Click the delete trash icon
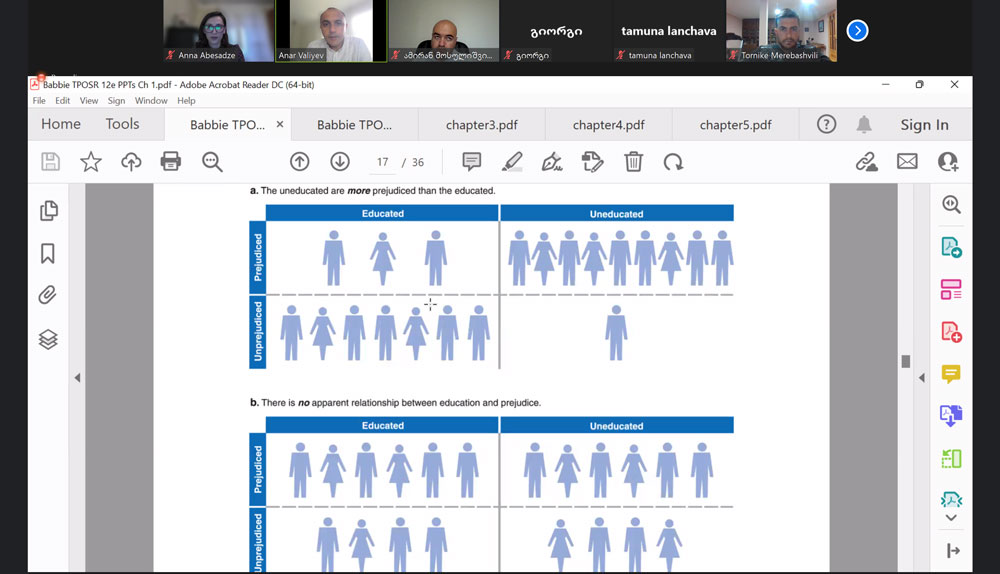Image resolution: width=1000 pixels, height=574 pixels. point(633,162)
